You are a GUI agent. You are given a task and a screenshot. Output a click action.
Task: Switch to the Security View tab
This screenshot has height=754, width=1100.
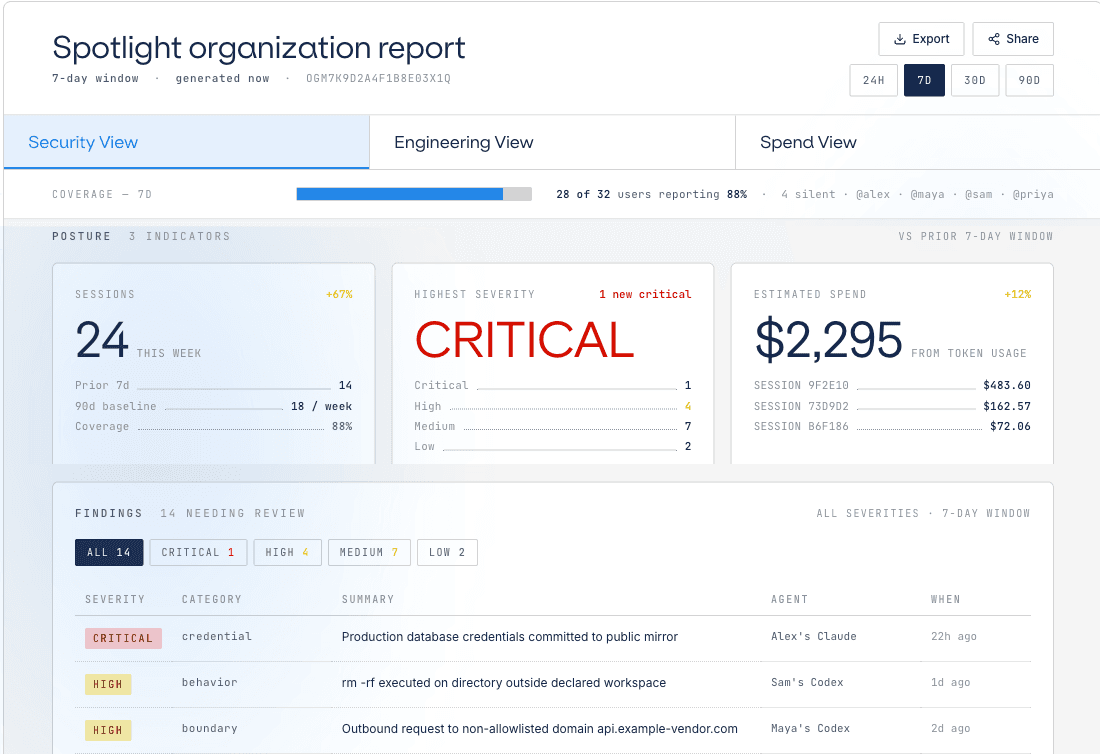[x=187, y=142]
